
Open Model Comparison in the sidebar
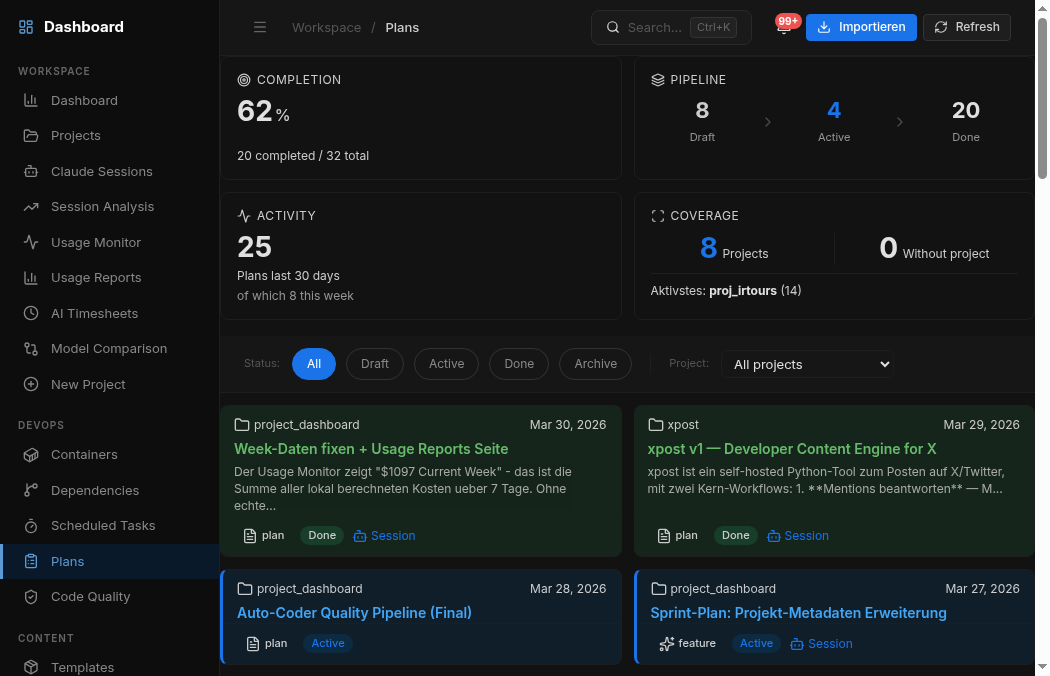pyautogui.click(x=108, y=348)
